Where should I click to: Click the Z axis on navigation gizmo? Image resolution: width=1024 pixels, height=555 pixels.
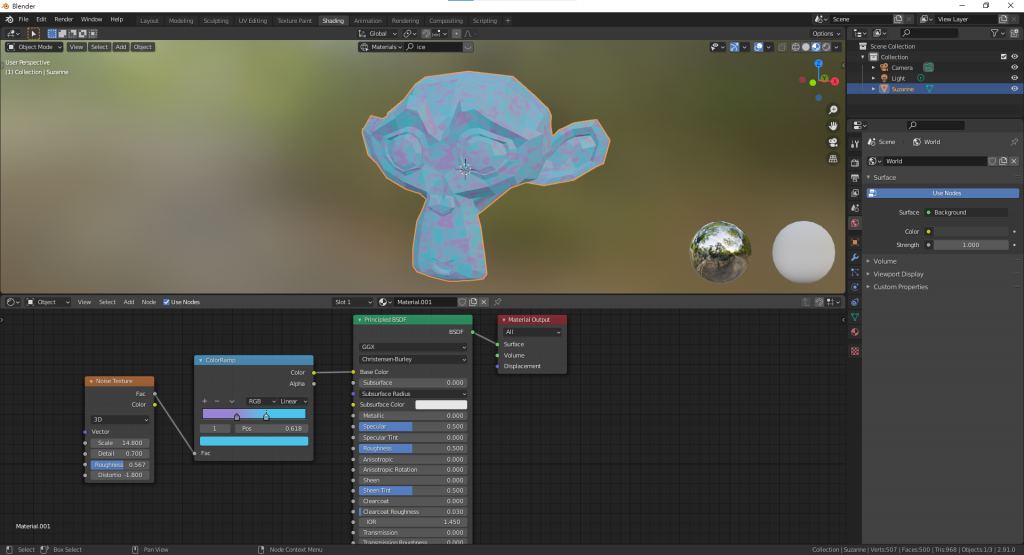818,64
